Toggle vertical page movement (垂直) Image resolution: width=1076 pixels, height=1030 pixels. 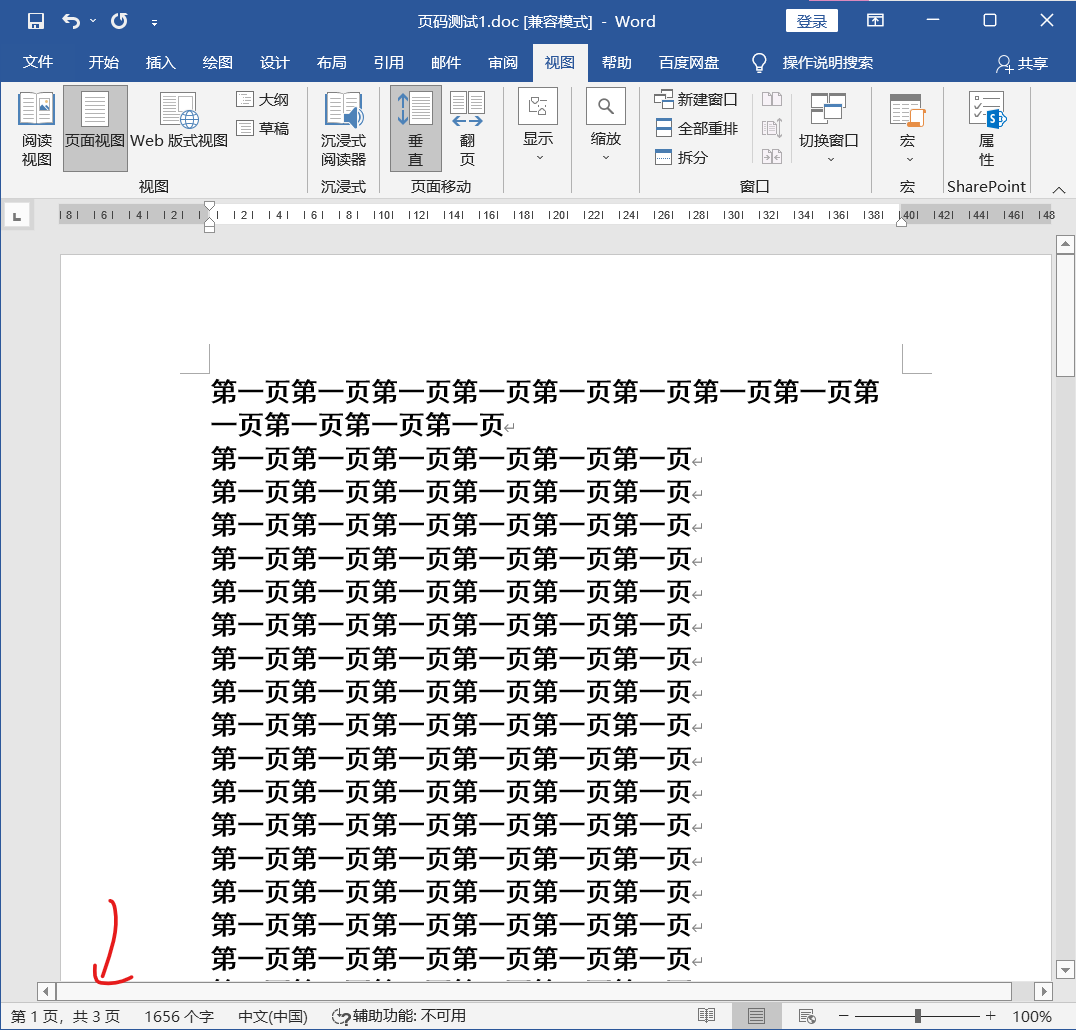pos(416,129)
